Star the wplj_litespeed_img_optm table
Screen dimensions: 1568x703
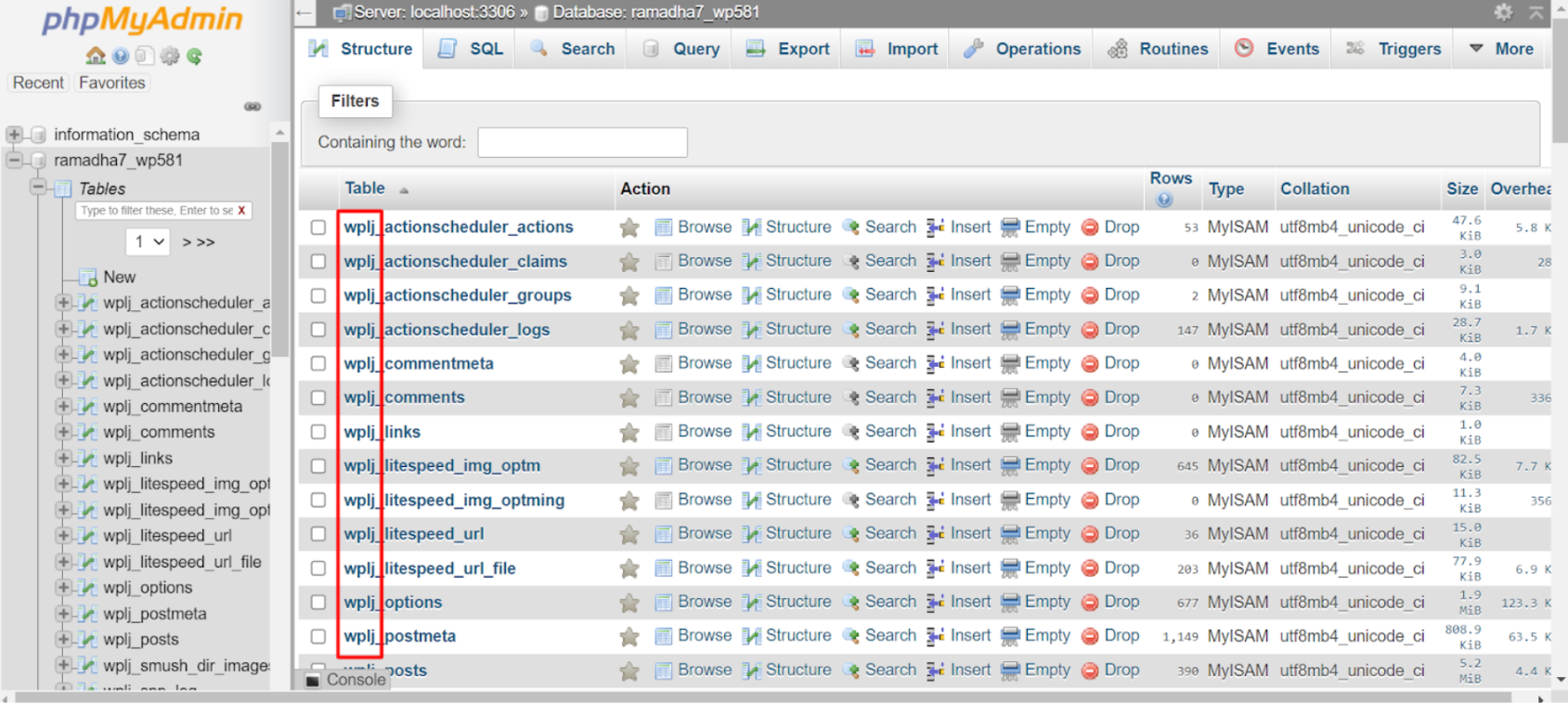(x=629, y=466)
